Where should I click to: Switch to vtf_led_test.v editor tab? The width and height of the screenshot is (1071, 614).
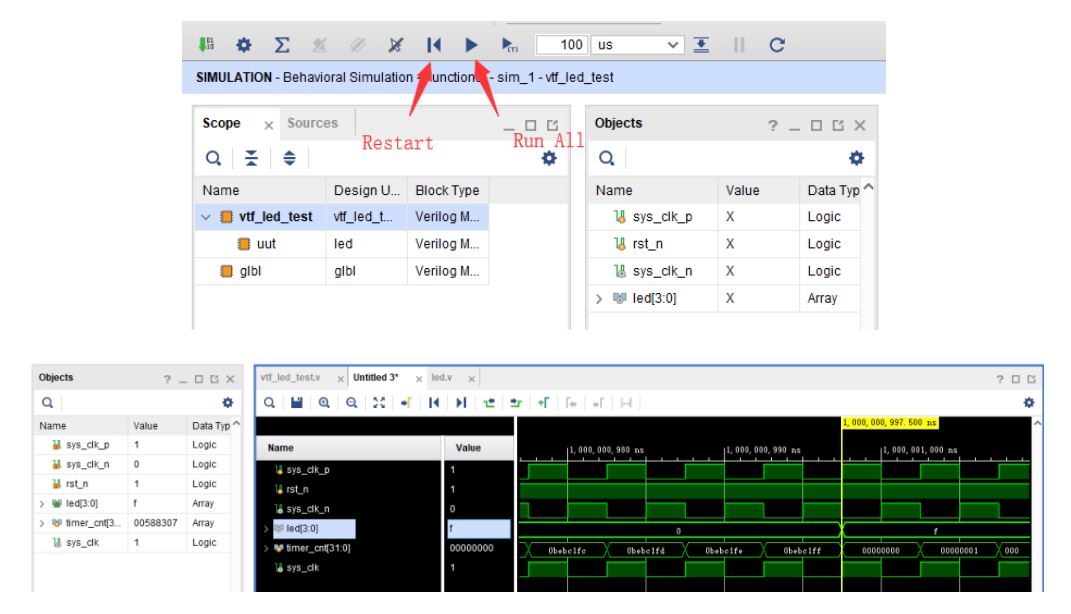tap(290, 377)
